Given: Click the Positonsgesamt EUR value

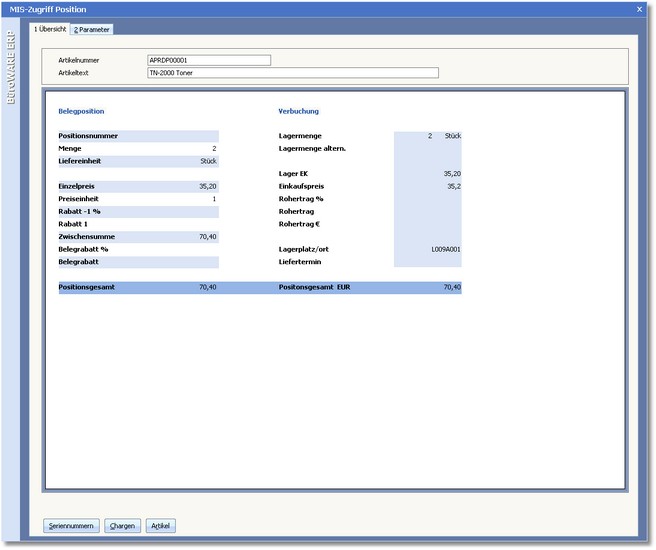Looking at the screenshot, I should [x=428, y=288].
